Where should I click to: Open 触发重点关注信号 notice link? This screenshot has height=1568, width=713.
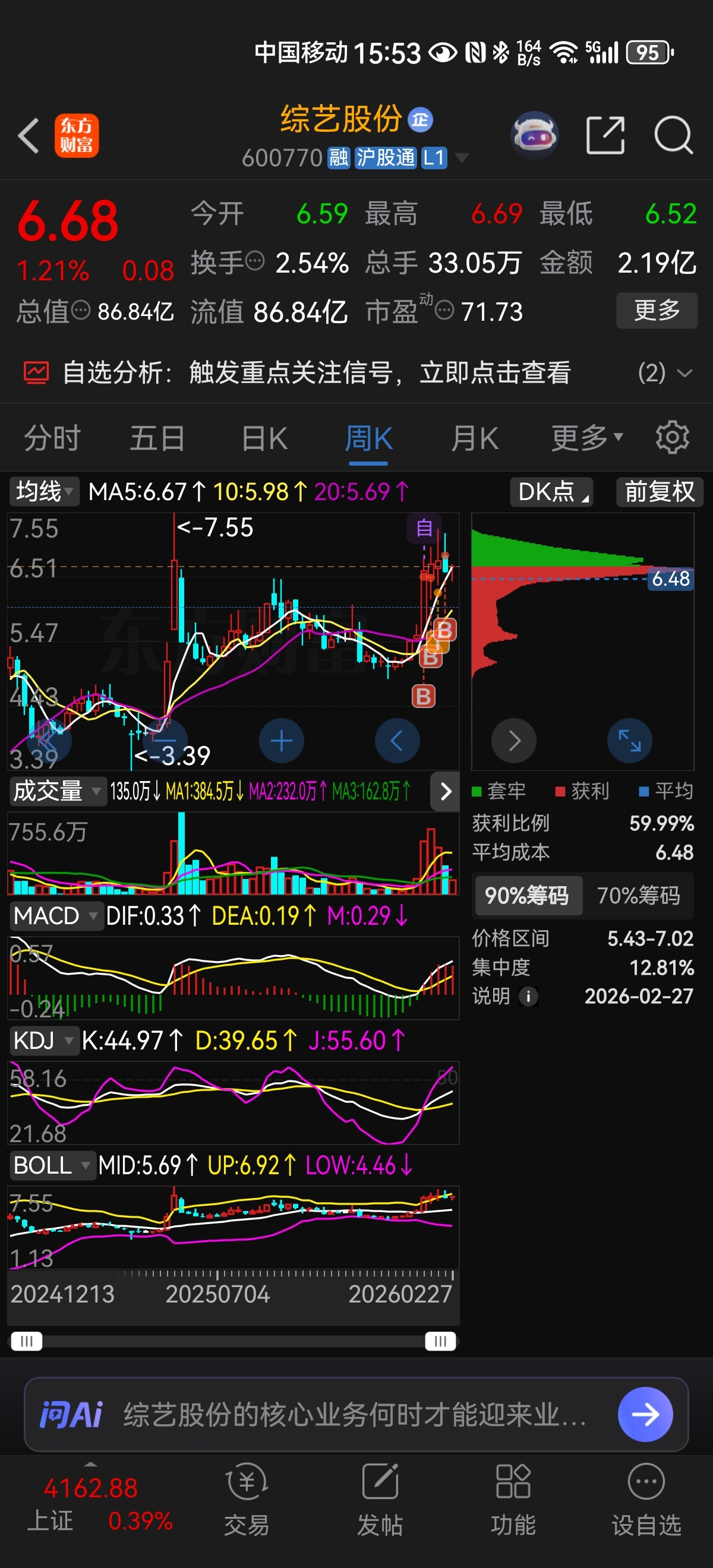[x=380, y=372]
